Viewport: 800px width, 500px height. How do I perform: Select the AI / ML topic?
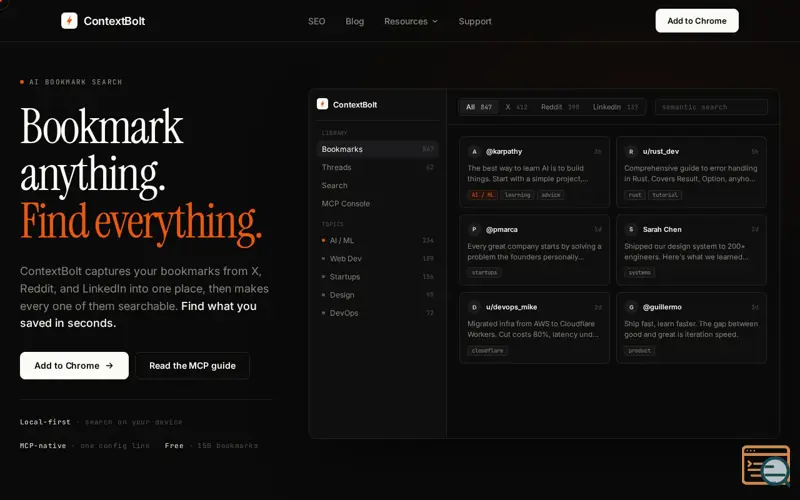(377, 240)
